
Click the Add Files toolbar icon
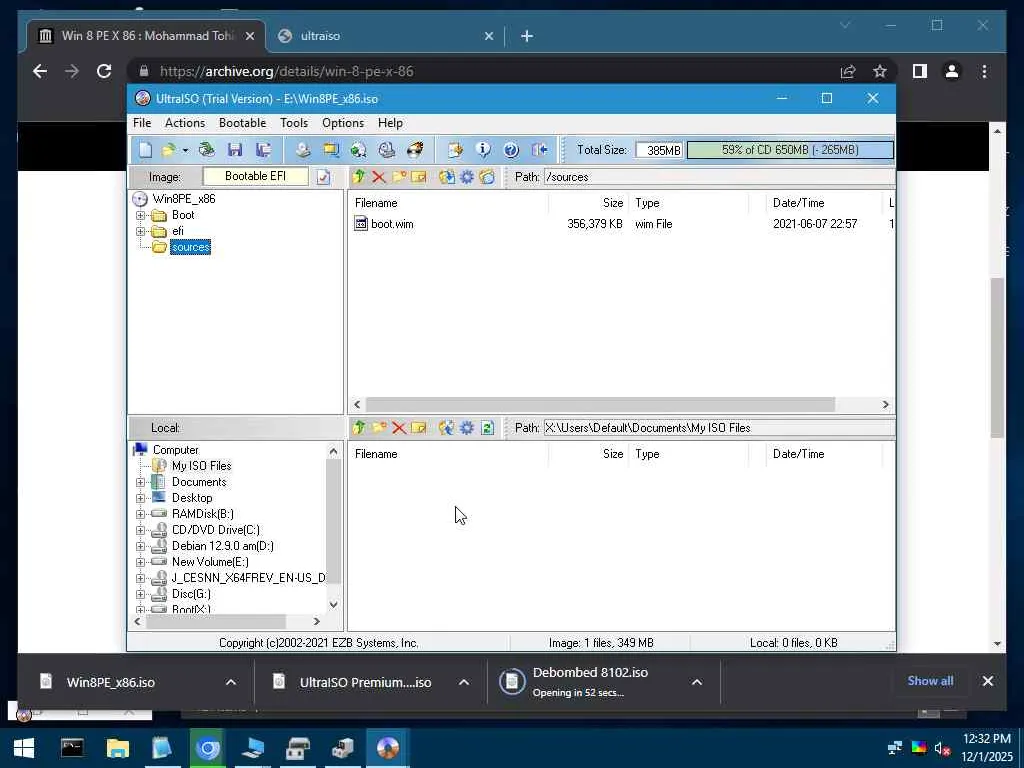click(455, 150)
